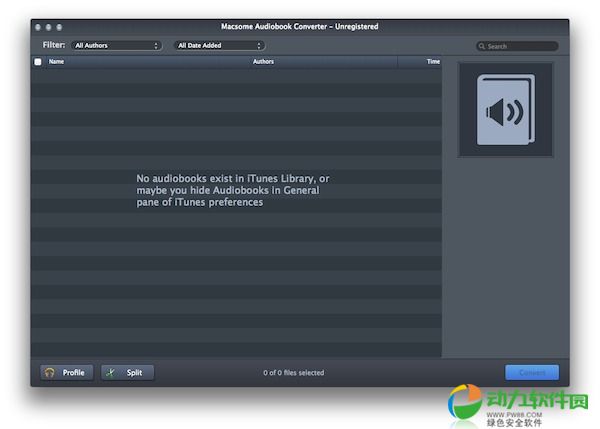
Task: Click the headphones icon on Profile
Action: click(x=49, y=373)
